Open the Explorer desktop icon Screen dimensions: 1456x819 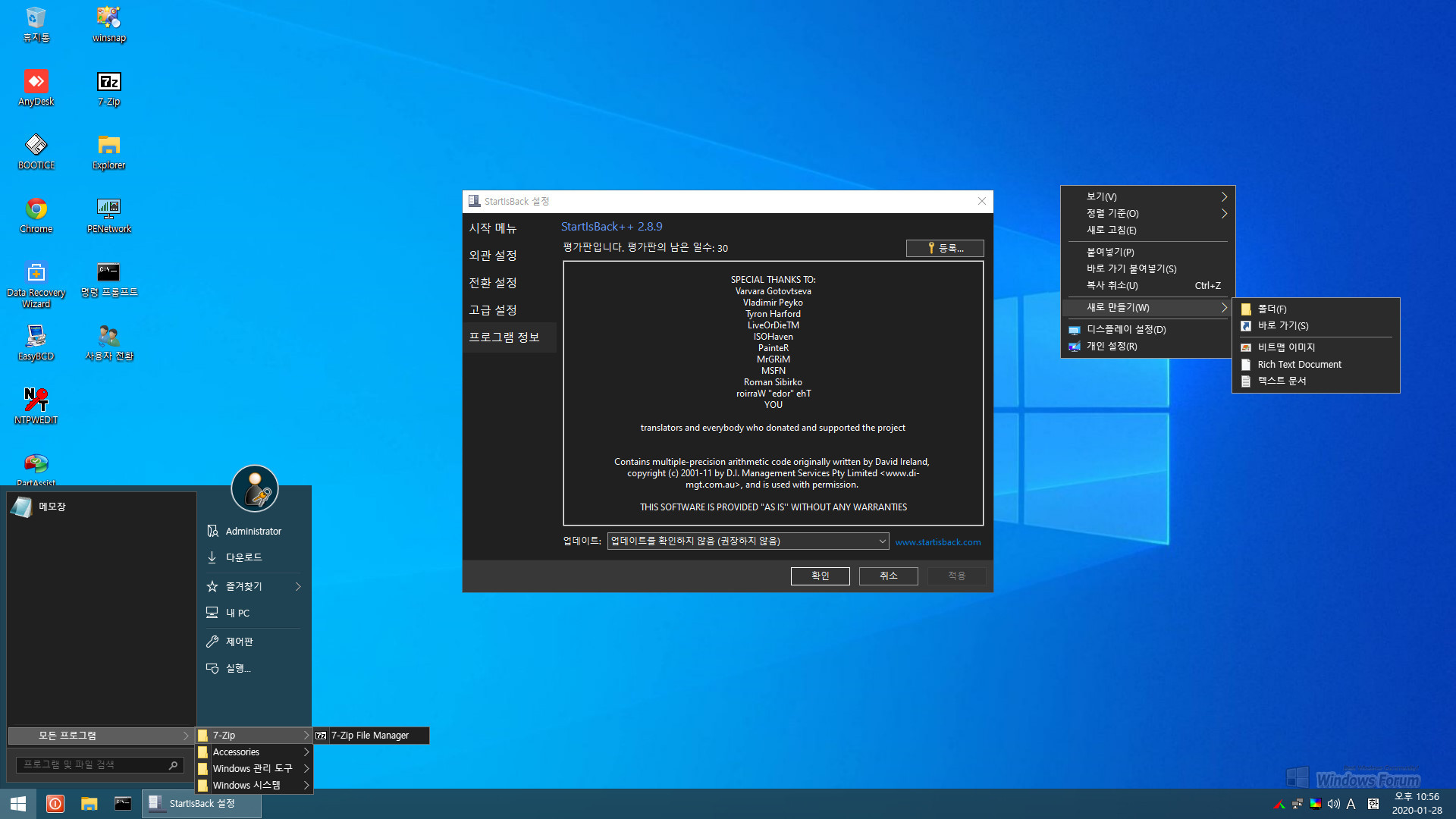pos(108,152)
